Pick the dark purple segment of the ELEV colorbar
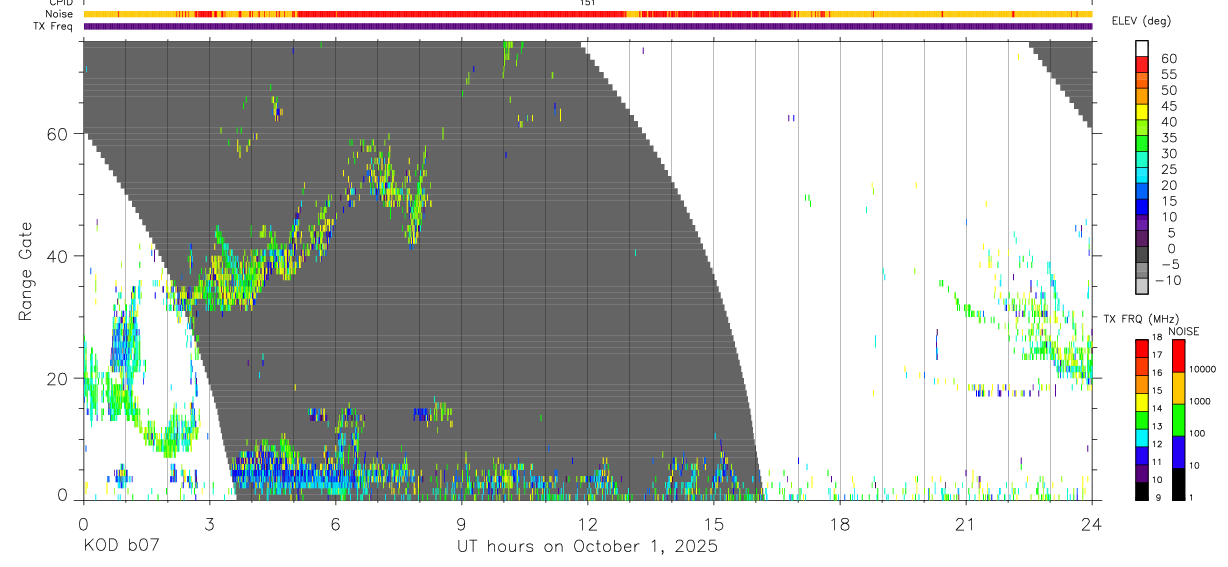Image resolution: width=1228 pixels, height=567 pixels. pyautogui.click(x=1142, y=240)
